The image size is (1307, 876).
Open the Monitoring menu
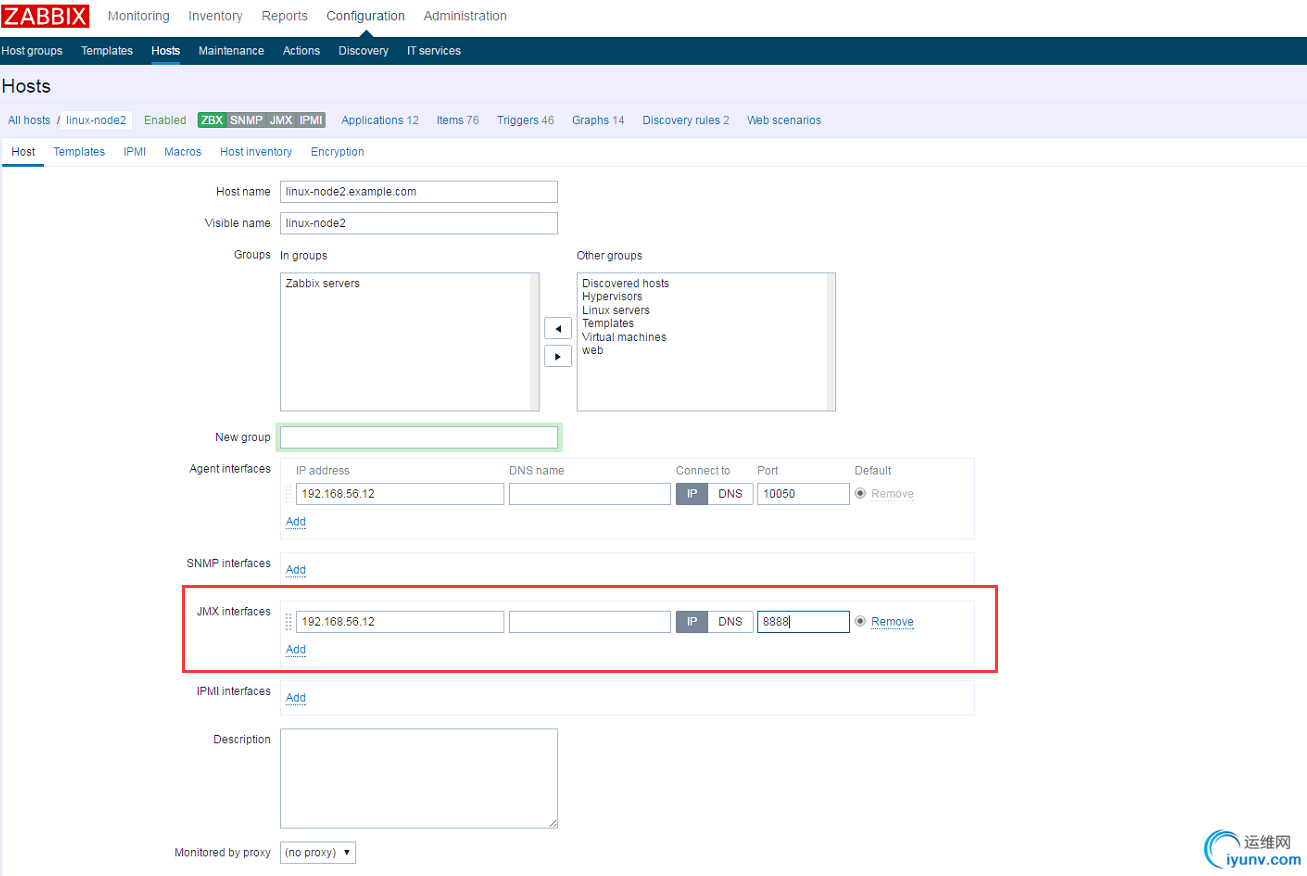click(x=139, y=16)
